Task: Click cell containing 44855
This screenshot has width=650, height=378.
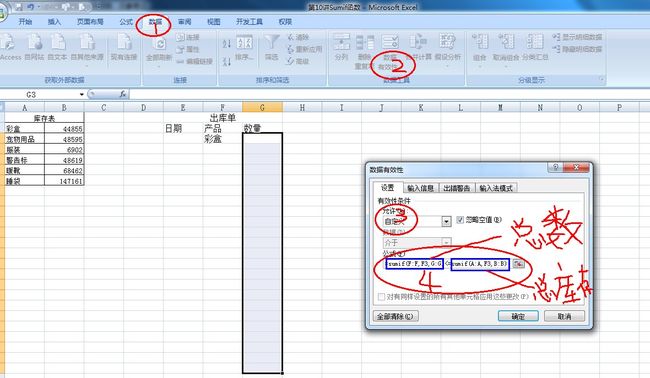Action: [x=64, y=129]
